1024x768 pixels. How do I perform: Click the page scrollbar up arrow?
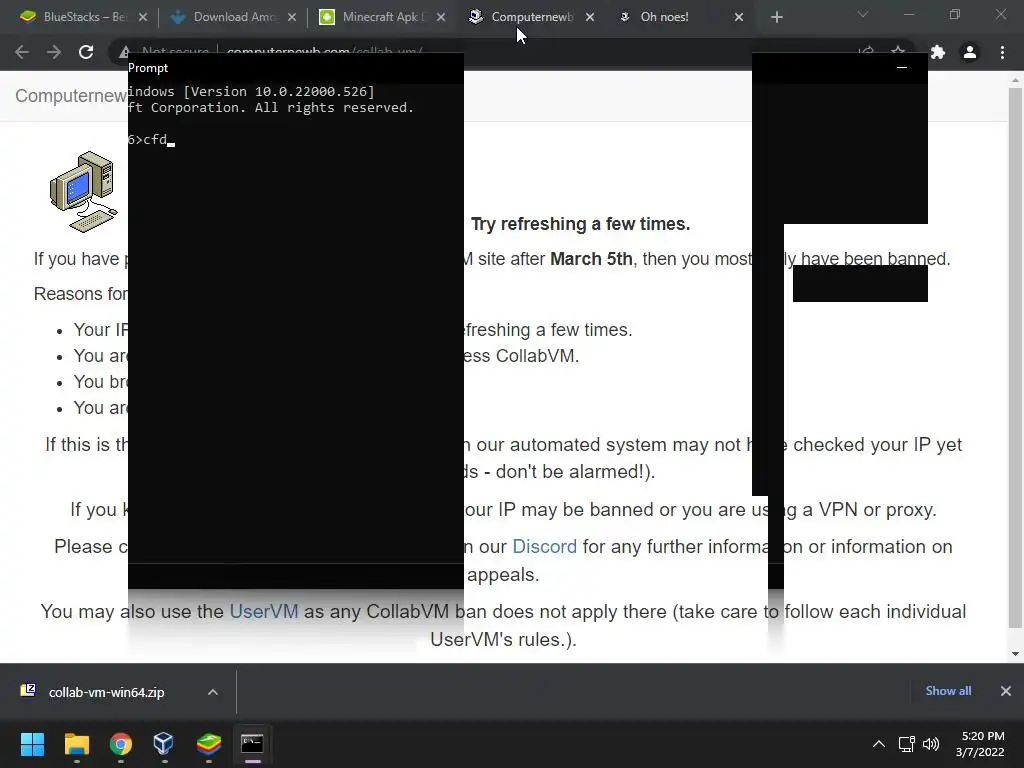(1015, 80)
